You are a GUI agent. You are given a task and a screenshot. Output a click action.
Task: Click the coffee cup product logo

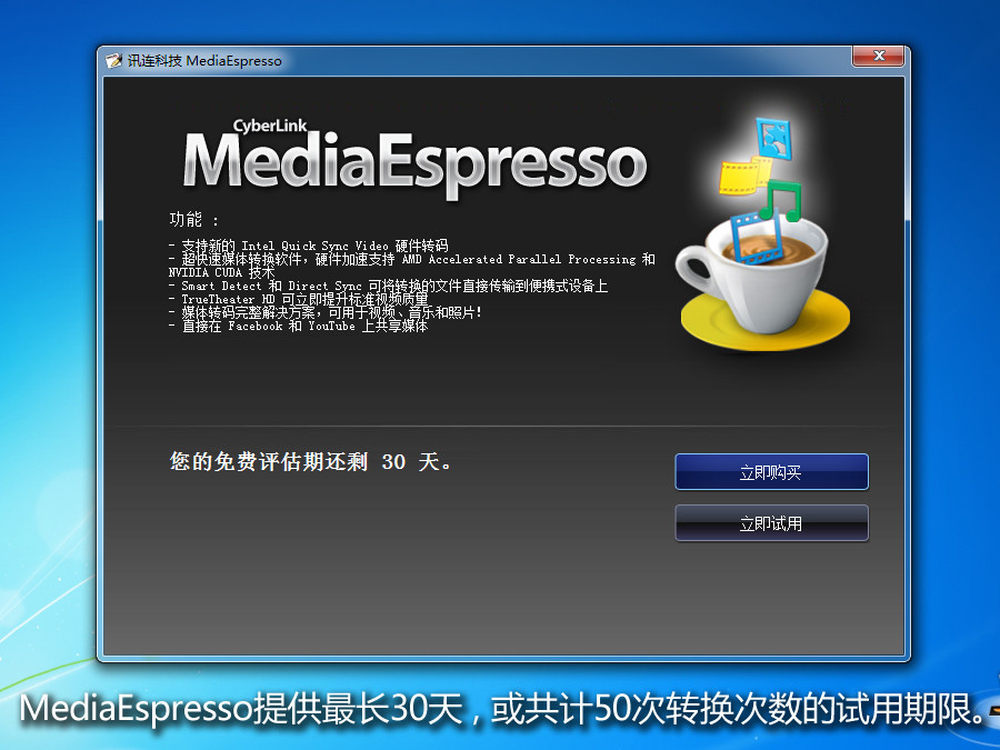point(765,235)
